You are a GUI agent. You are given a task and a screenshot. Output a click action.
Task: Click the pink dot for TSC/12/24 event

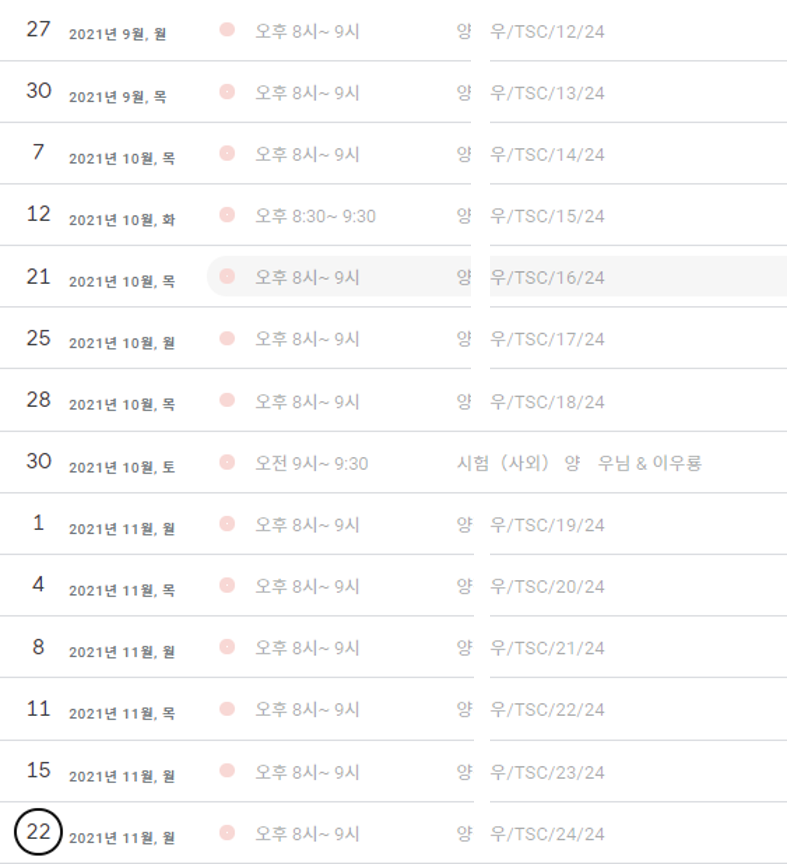[227, 30]
